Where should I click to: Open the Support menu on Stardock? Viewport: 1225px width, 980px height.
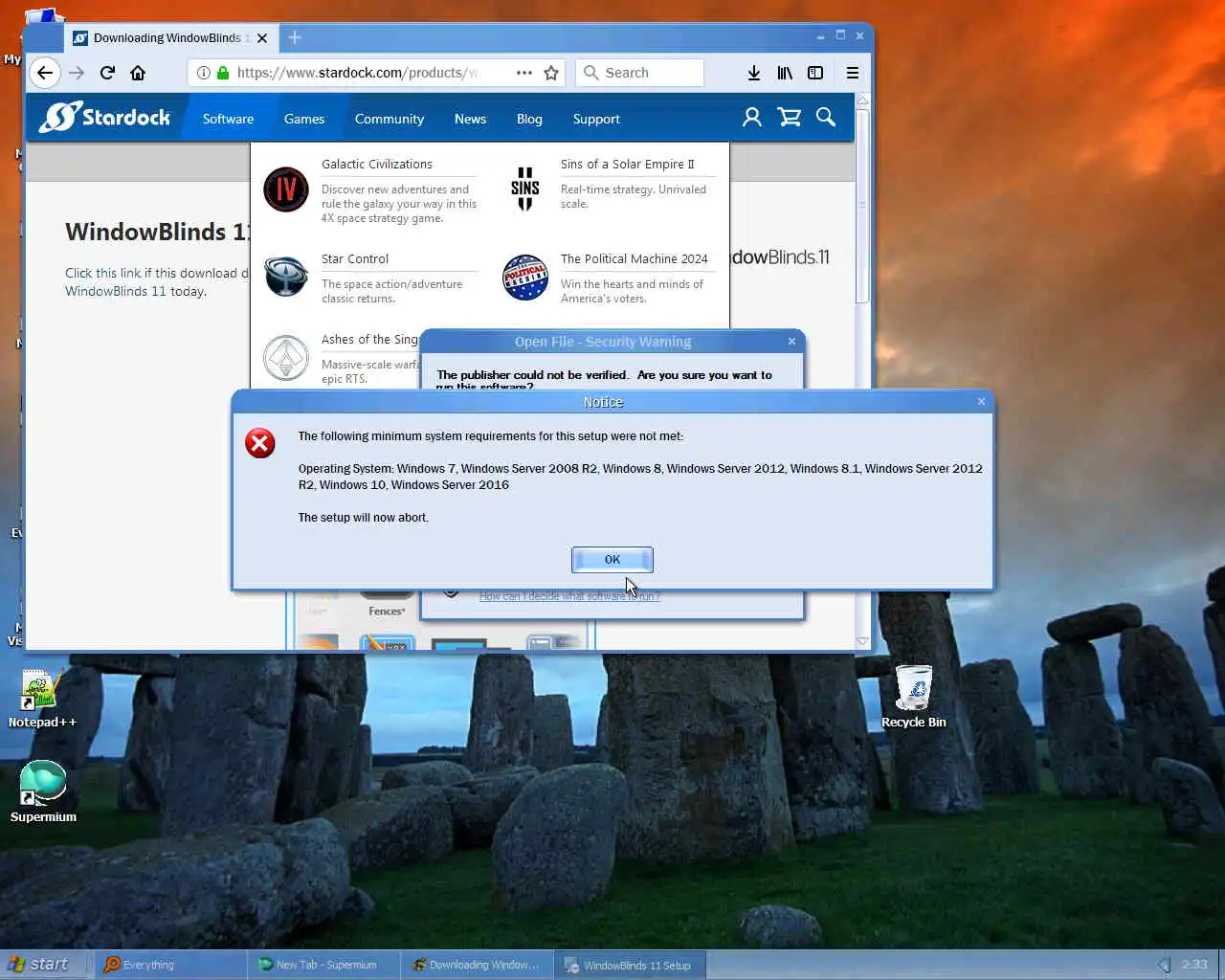click(x=596, y=119)
